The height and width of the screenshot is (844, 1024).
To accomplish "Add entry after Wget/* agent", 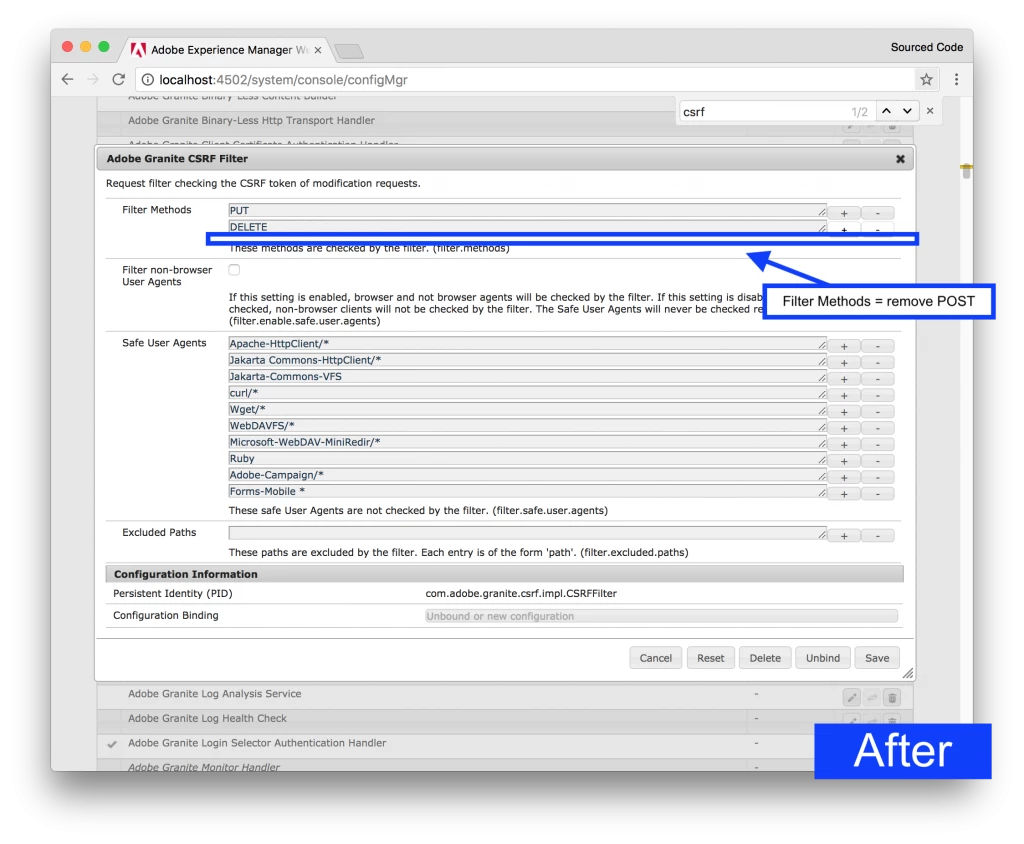I will point(844,412).
